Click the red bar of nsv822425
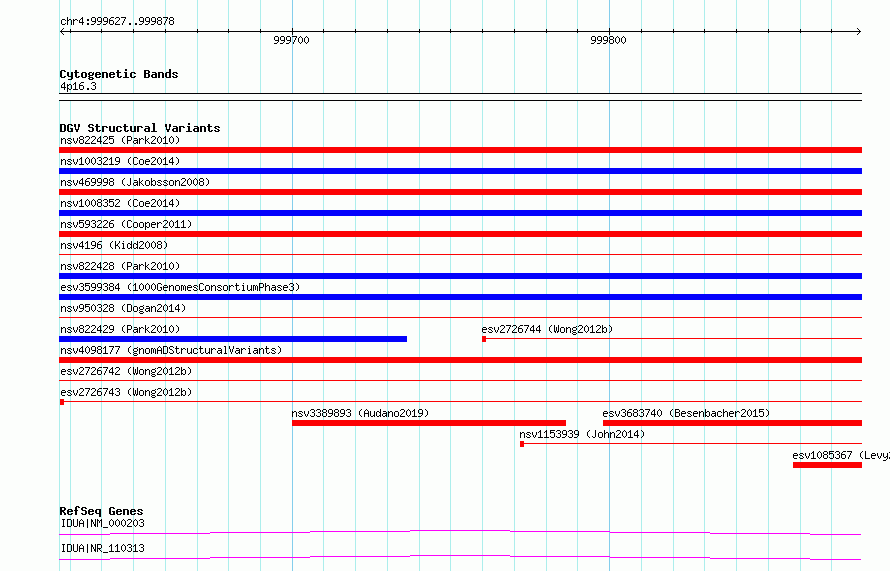This screenshot has width=890, height=571. [460, 150]
